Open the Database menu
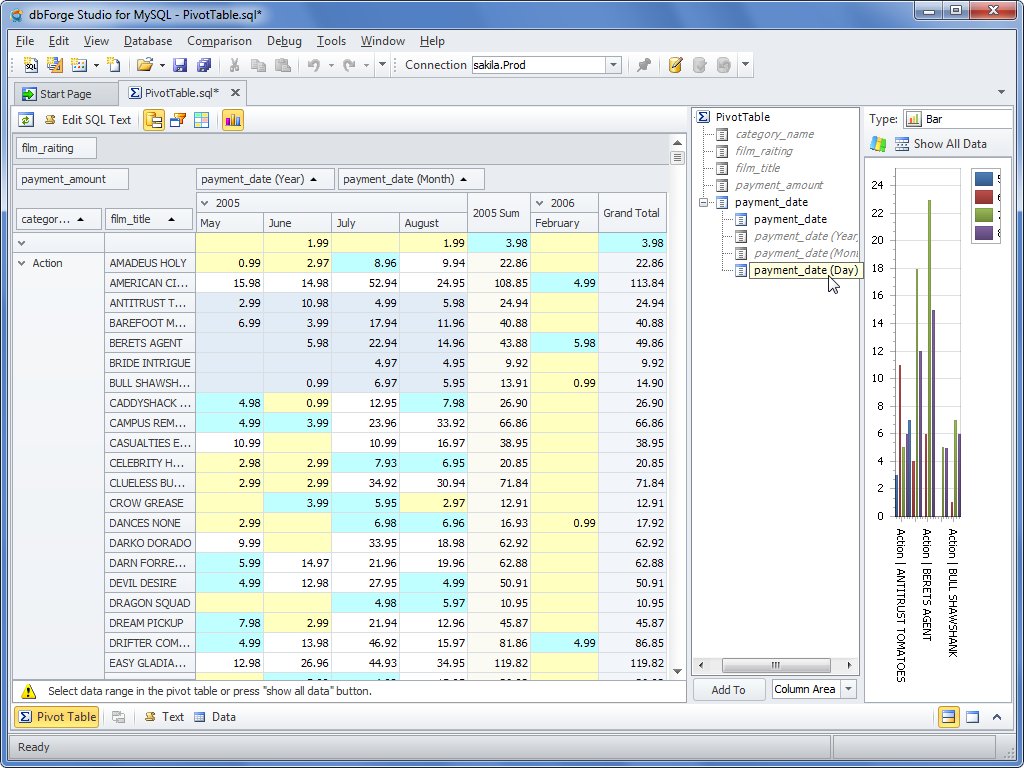The width and height of the screenshot is (1024, 768). pyautogui.click(x=148, y=41)
